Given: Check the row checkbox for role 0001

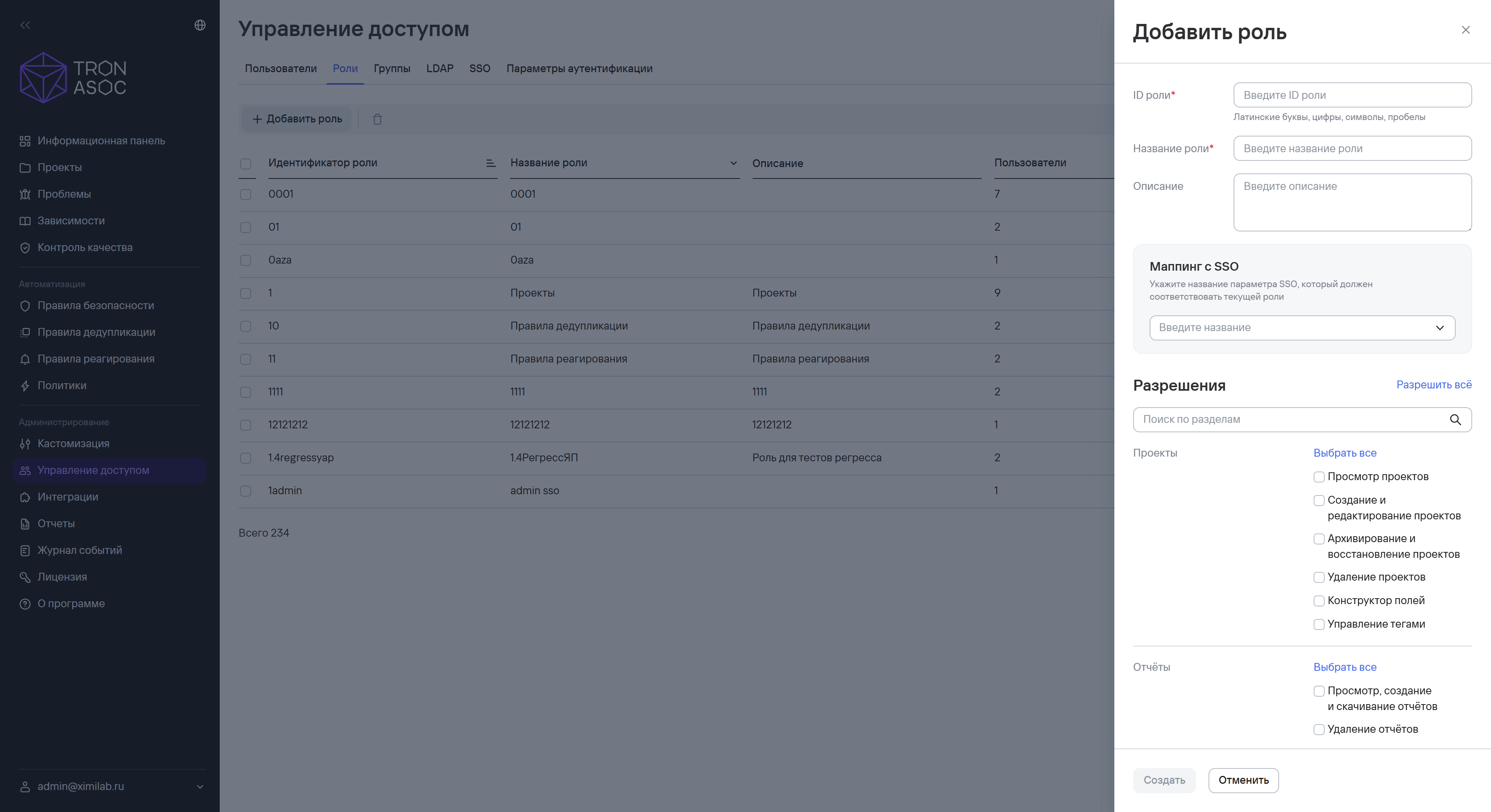Looking at the screenshot, I should pyautogui.click(x=245, y=195).
